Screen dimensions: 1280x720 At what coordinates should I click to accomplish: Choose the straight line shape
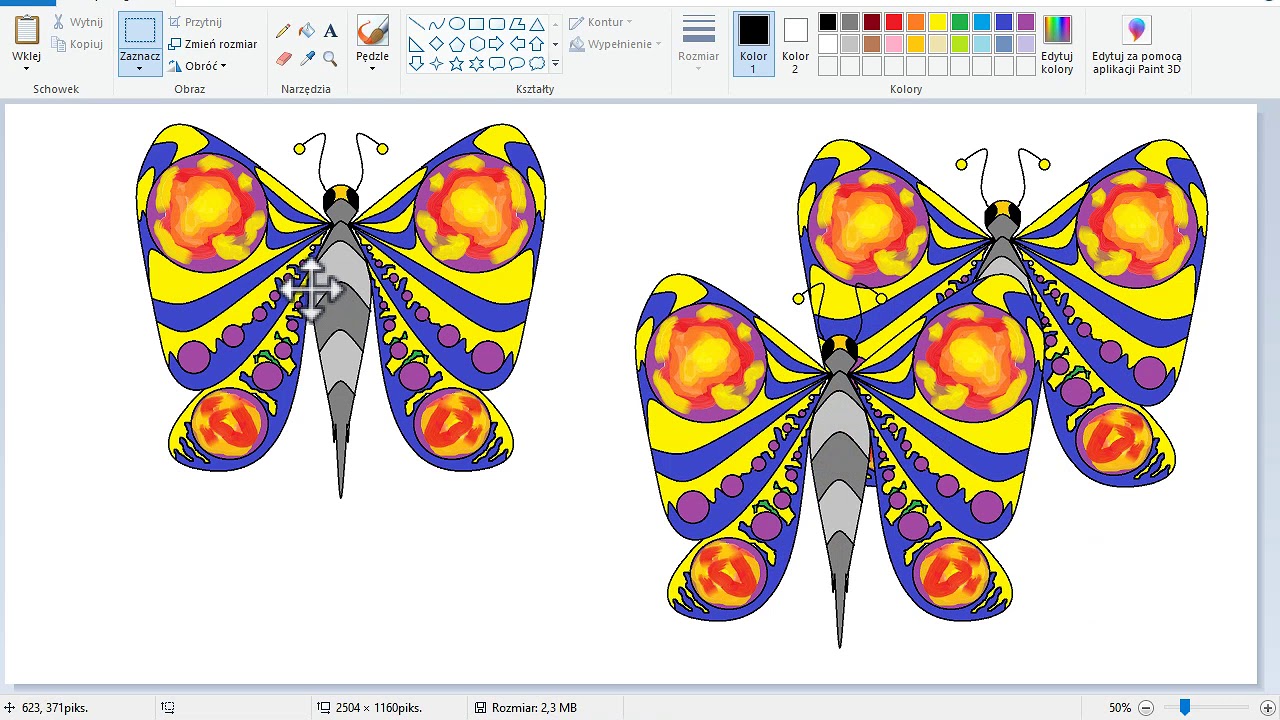416,24
